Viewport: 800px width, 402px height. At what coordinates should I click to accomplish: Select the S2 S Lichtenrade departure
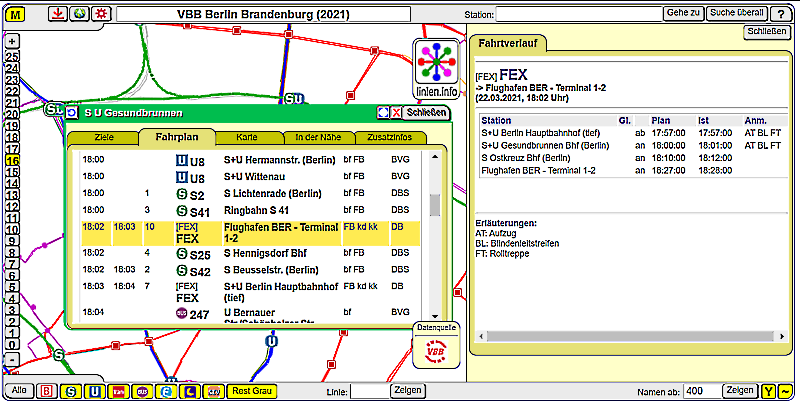tap(251, 194)
